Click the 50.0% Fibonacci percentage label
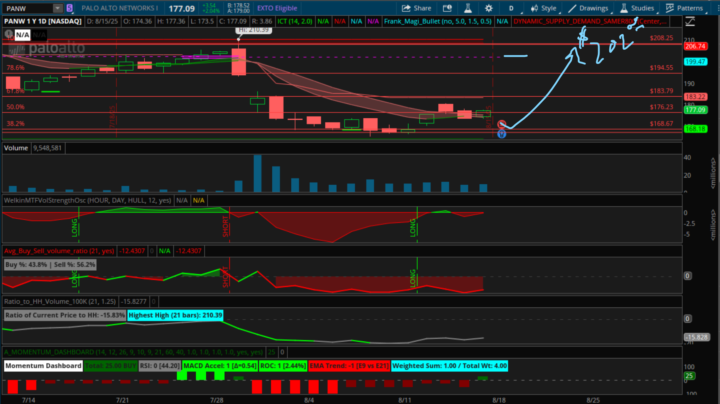Screen dimensions: 720x404 [15, 107]
